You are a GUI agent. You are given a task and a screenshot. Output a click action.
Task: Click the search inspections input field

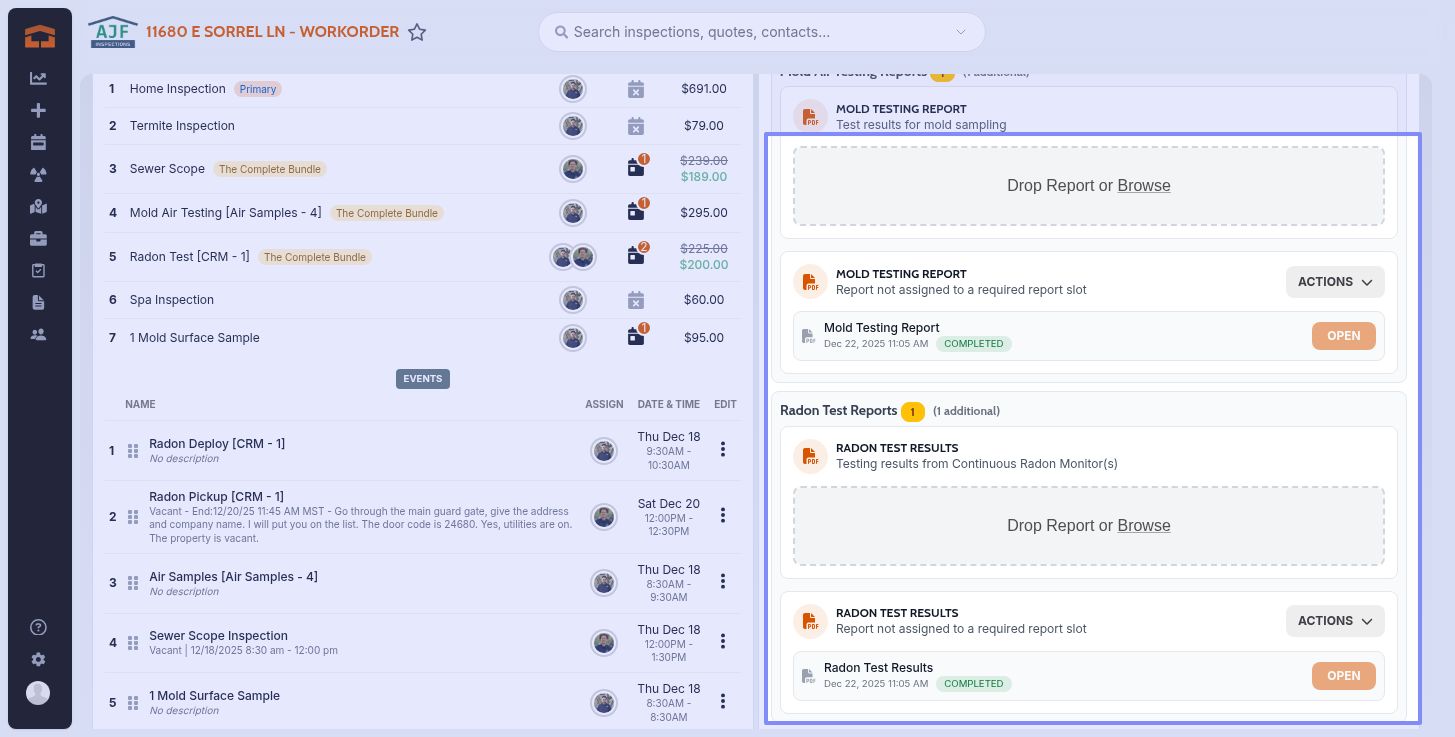pyautogui.click(x=750, y=32)
